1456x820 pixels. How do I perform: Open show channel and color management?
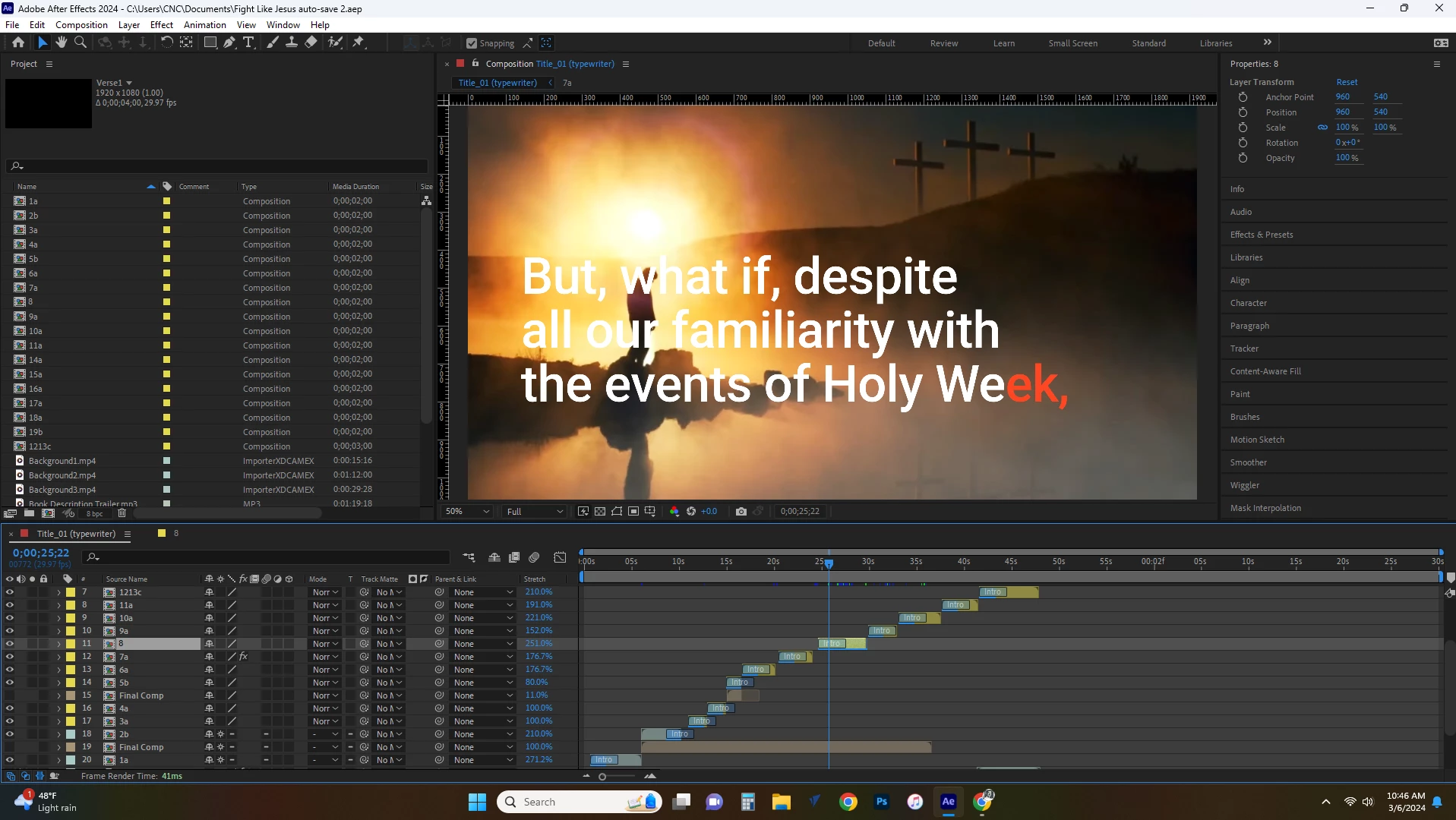point(674,511)
